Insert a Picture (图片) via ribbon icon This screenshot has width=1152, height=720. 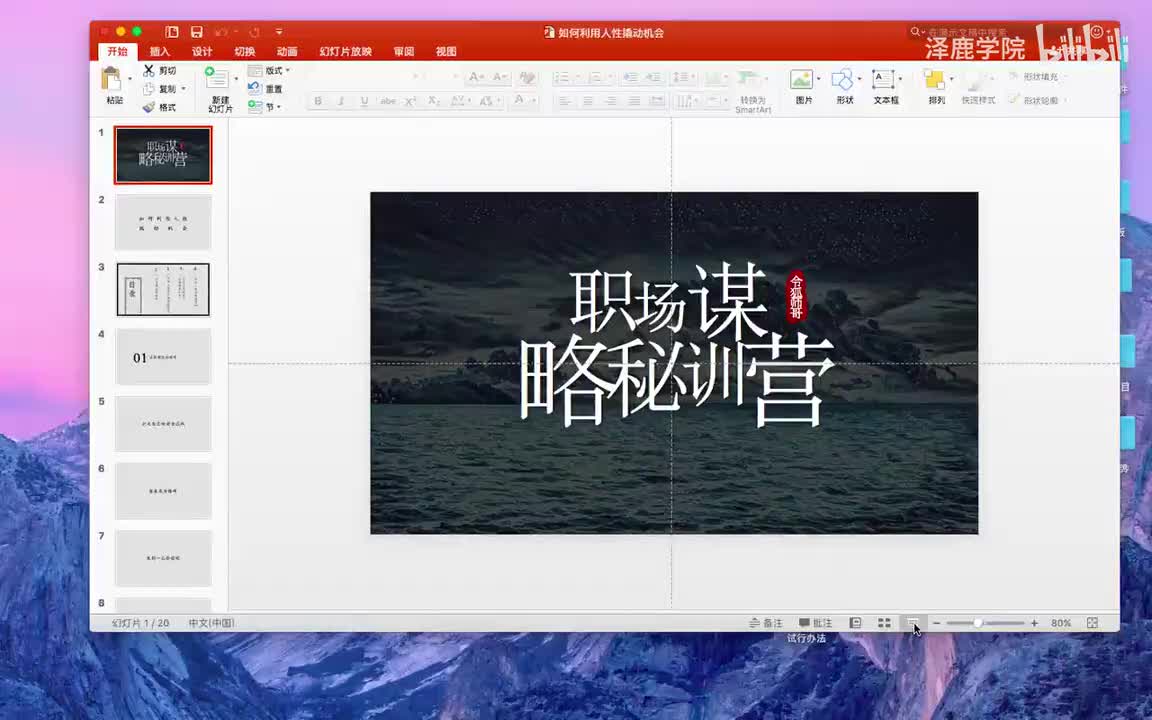[x=801, y=79]
